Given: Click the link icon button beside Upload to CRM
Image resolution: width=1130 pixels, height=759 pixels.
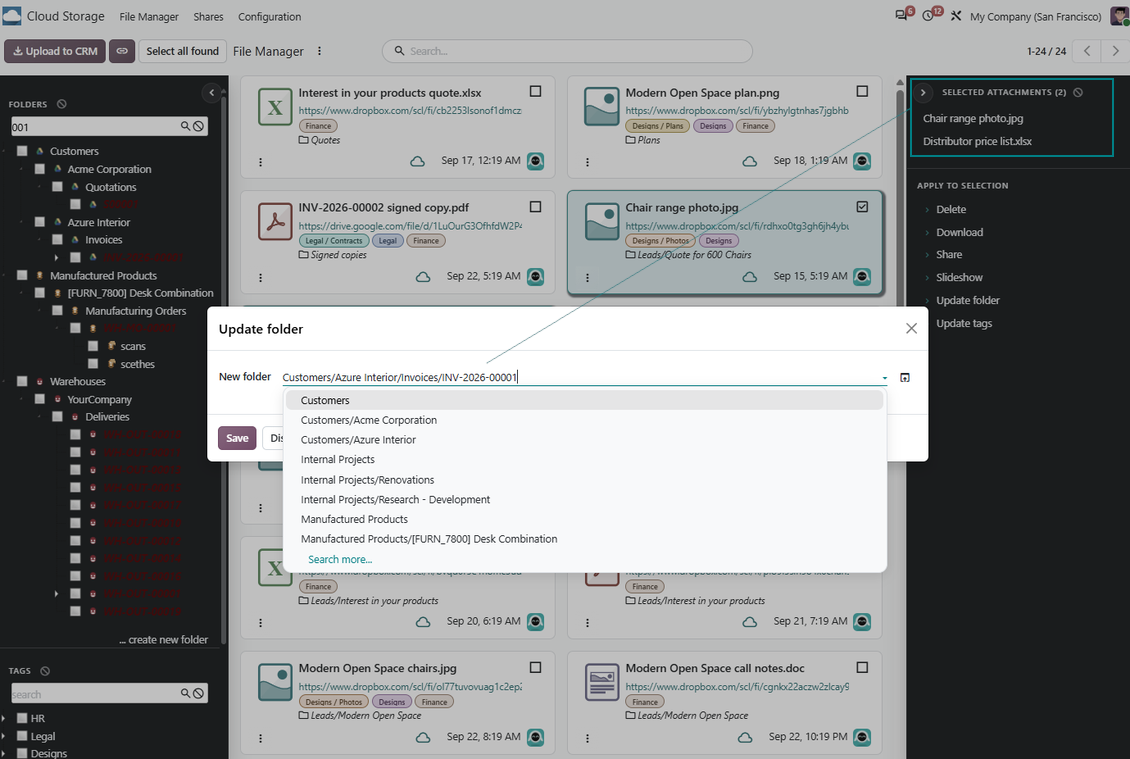Looking at the screenshot, I should 122,51.
